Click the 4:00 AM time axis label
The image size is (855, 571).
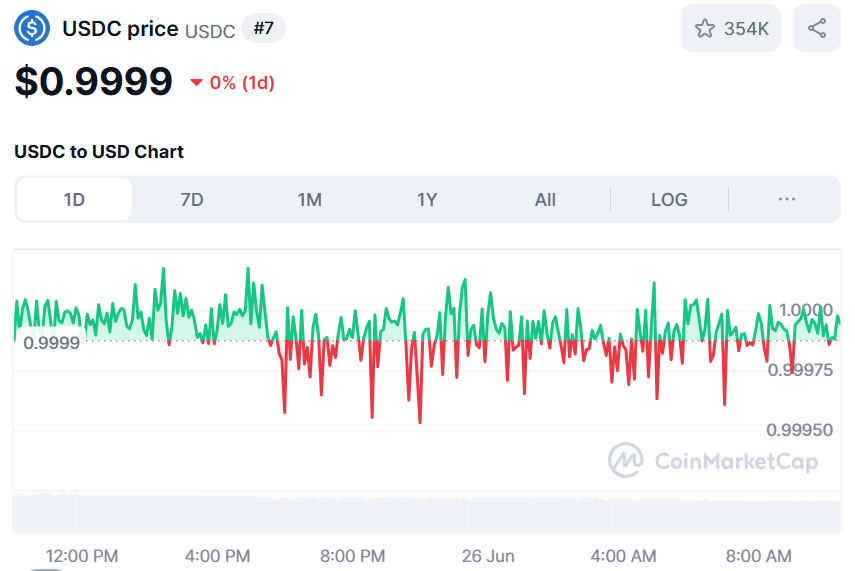tap(623, 556)
